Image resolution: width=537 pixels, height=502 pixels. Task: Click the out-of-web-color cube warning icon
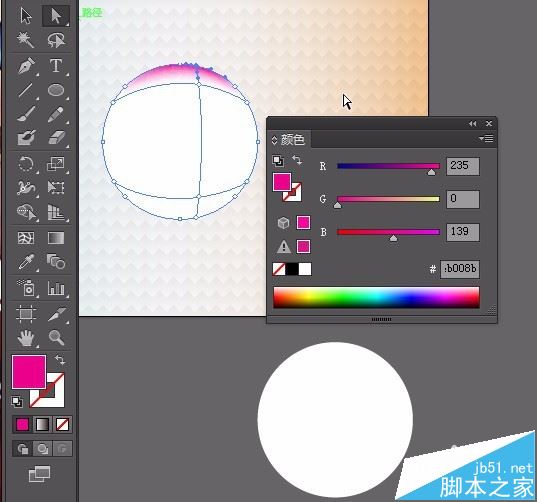(x=283, y=223)
